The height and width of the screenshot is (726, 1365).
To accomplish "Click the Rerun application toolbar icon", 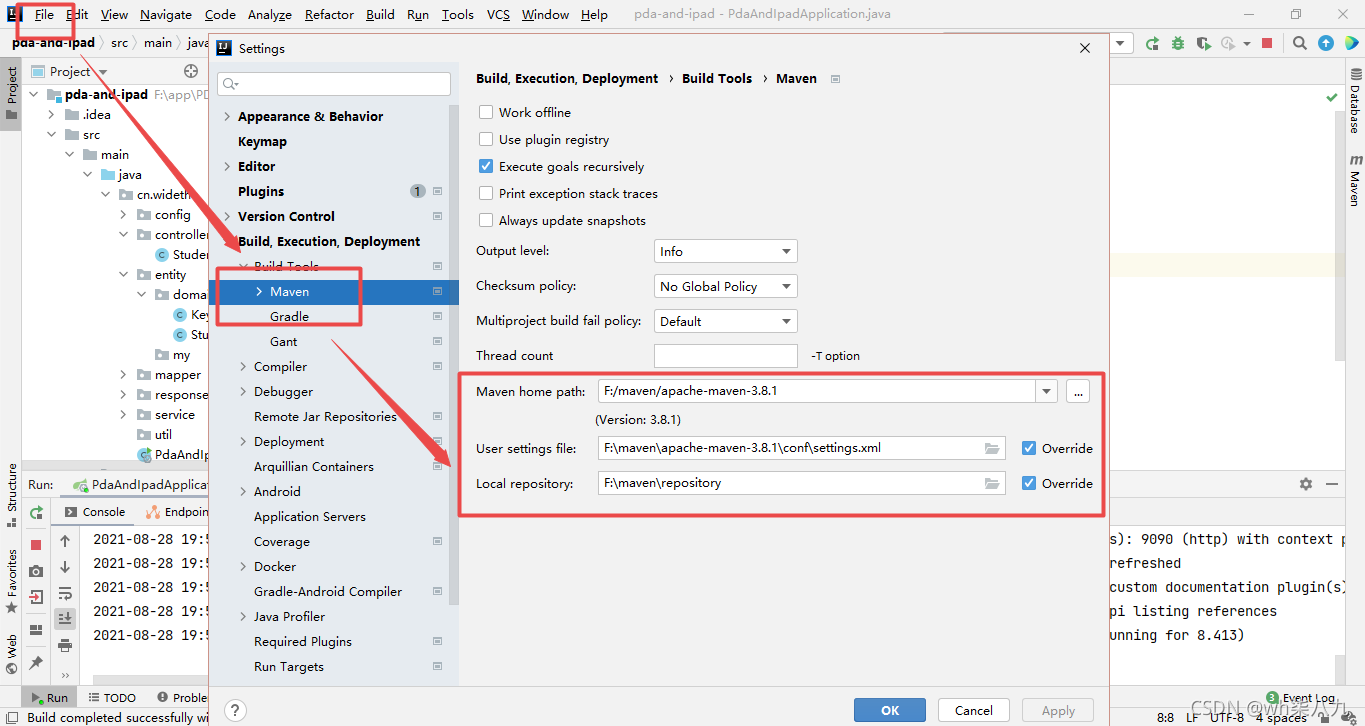I will (x=1153, y=43).
